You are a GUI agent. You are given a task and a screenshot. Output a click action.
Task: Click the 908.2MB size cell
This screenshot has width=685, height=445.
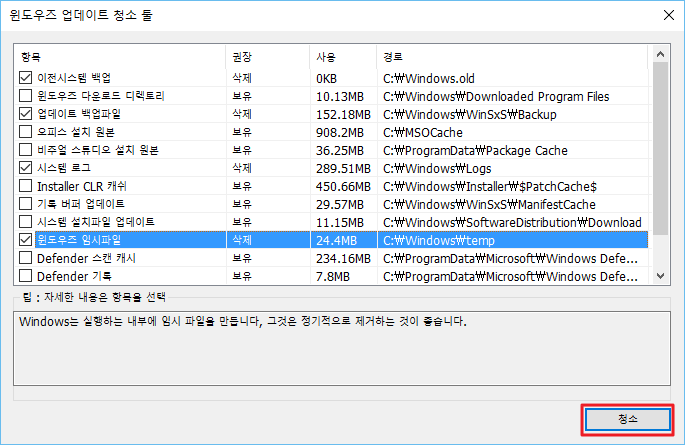(x=340, y=132)
